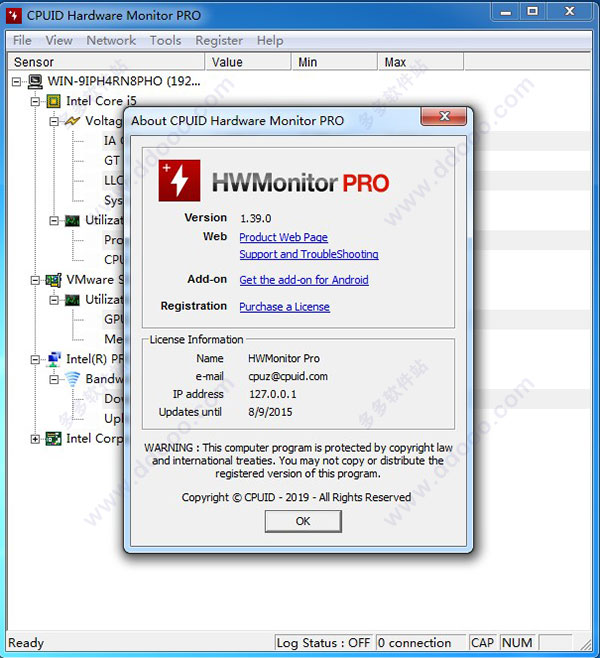Click the CAP indicator in status bar
This screenshot has width=600, height=658.
pyautogui.click(x=482, y=643)
